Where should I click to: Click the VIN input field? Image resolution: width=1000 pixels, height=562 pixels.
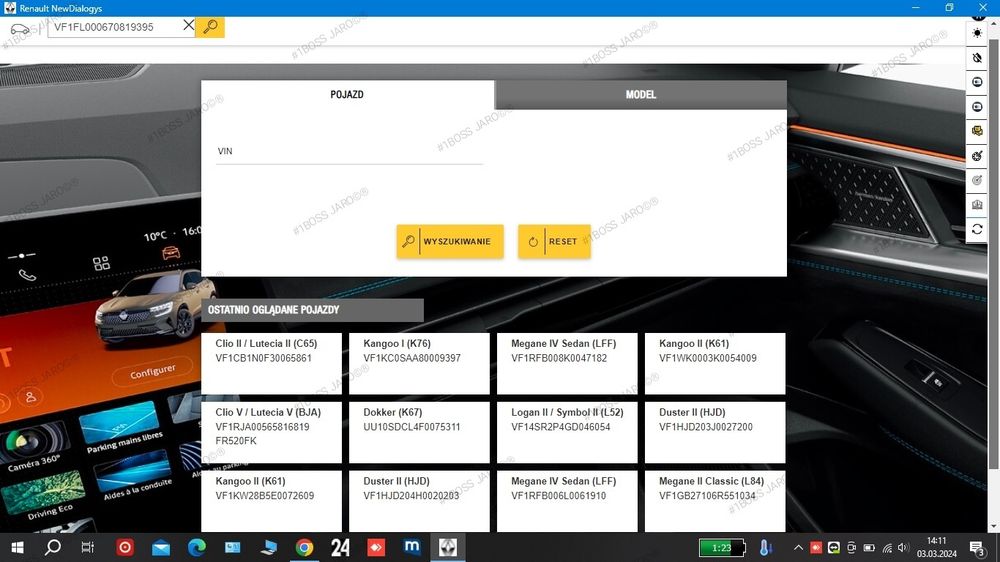coord(349,152)
